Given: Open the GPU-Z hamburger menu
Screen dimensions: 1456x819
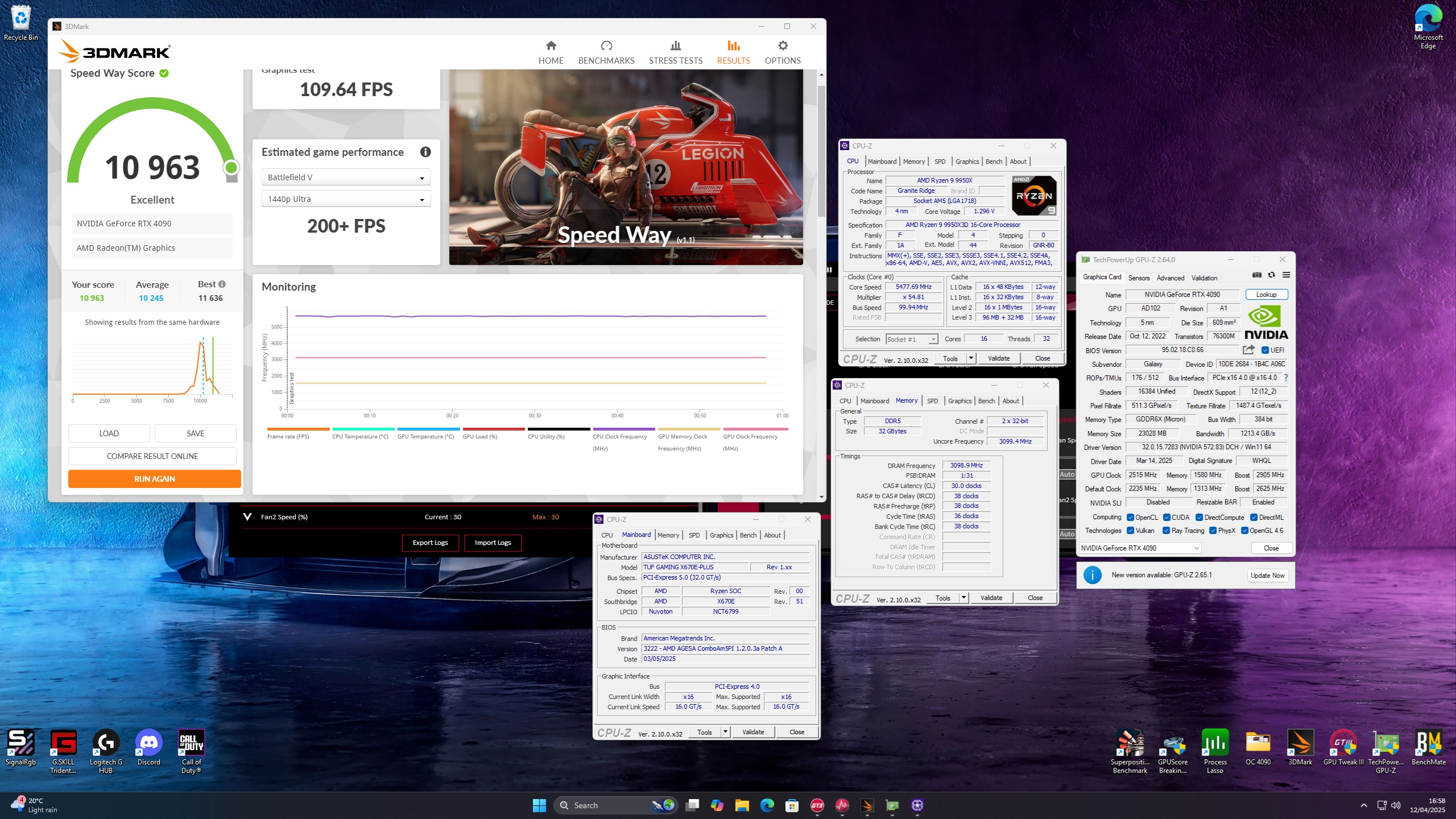Looking at the screenshot, I should click(x=1286, y=275).
